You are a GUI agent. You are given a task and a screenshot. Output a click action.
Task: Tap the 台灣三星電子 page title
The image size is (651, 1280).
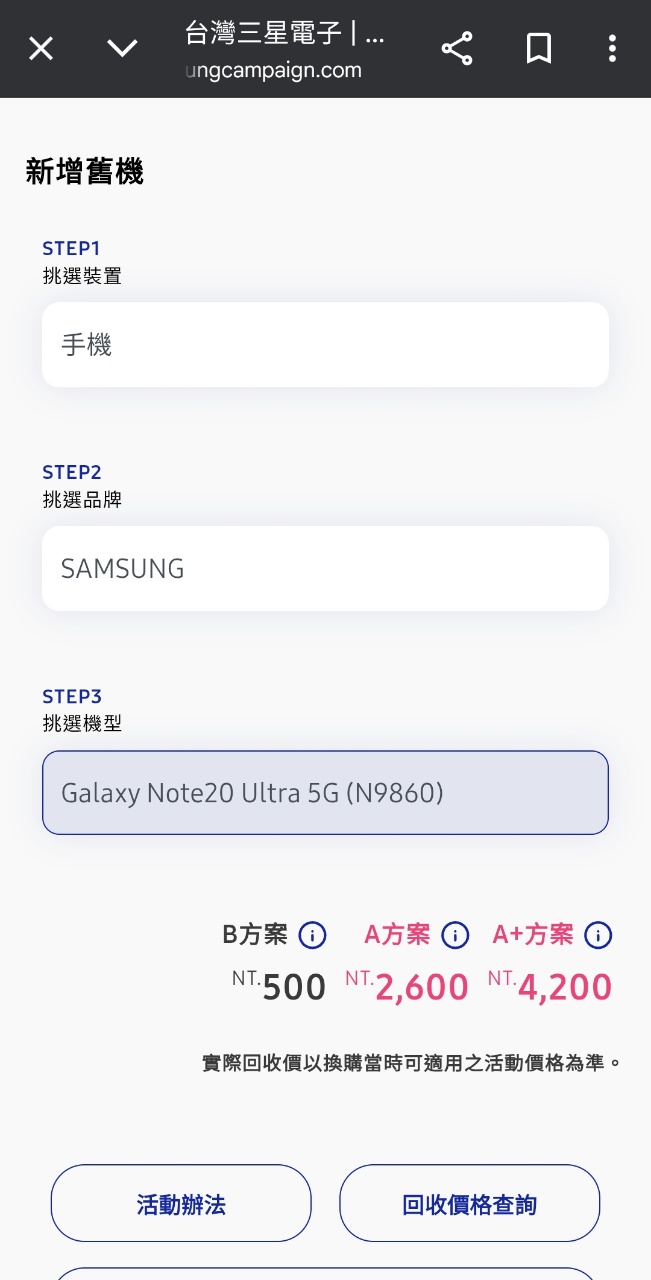coord(285,34)
